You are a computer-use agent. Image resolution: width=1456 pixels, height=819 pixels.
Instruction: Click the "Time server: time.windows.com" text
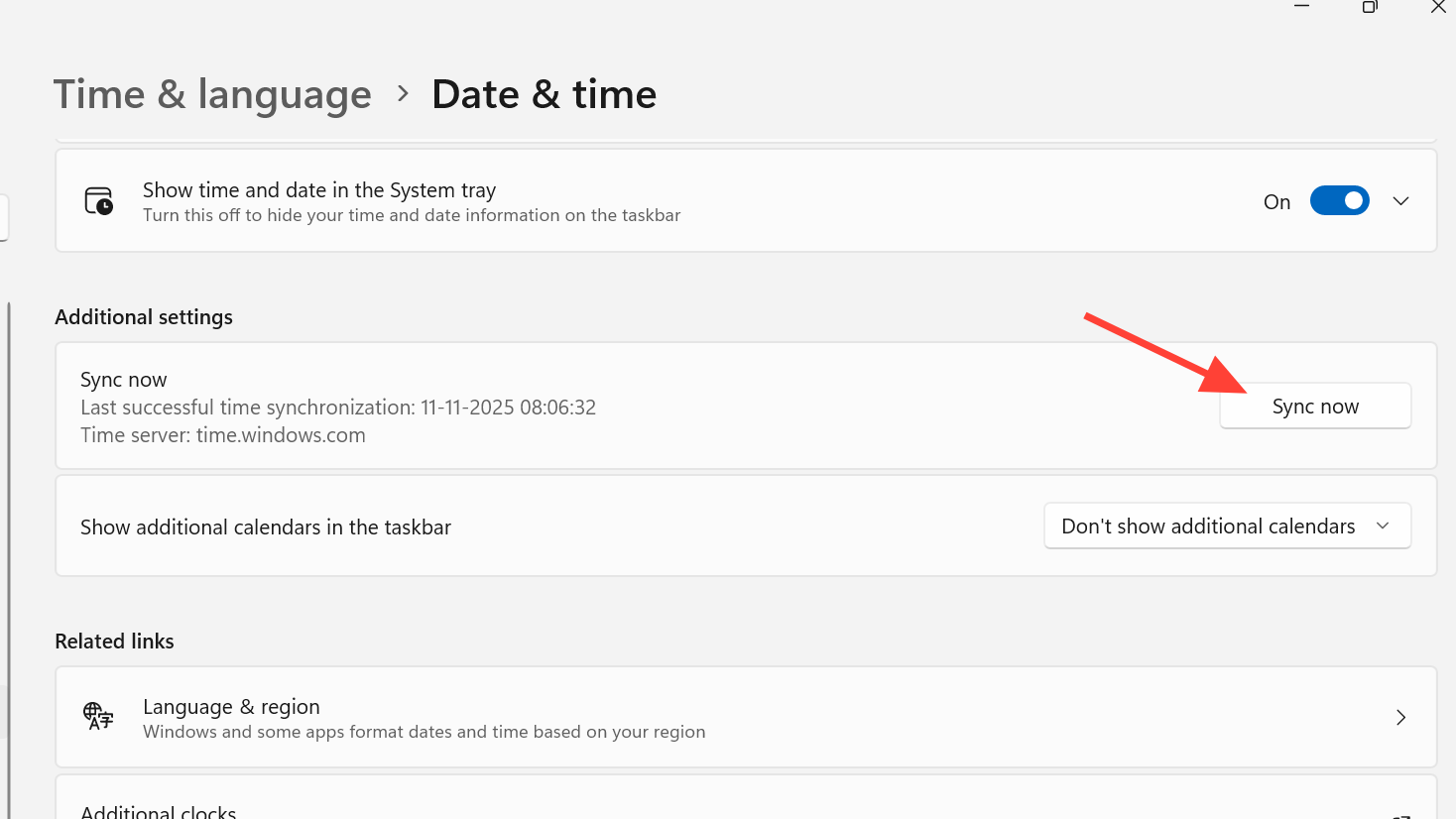coord(223,435)
